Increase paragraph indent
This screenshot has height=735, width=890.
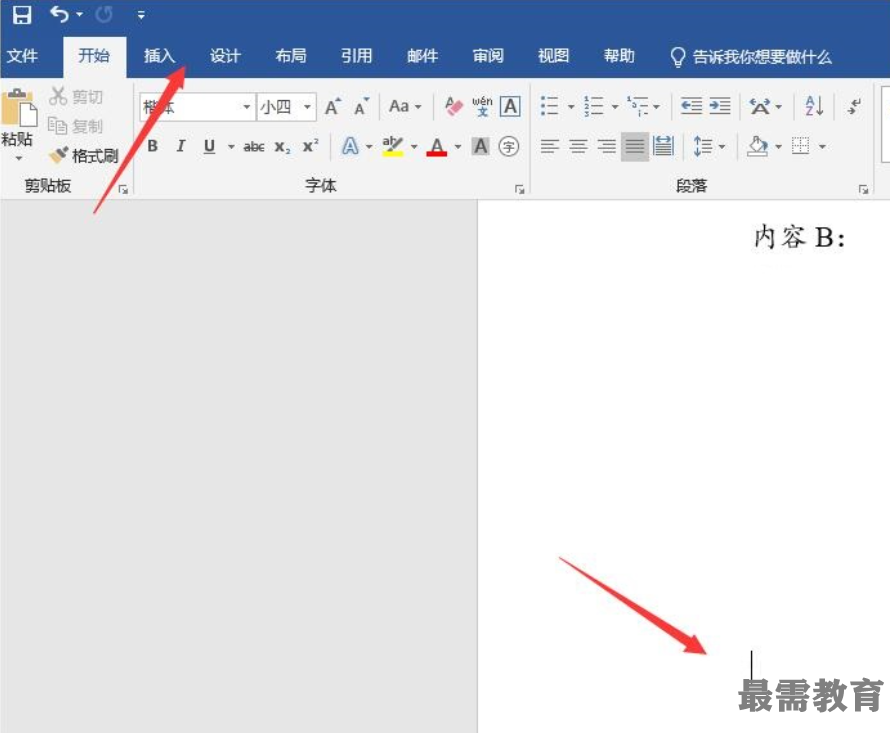tap(720, 106)
